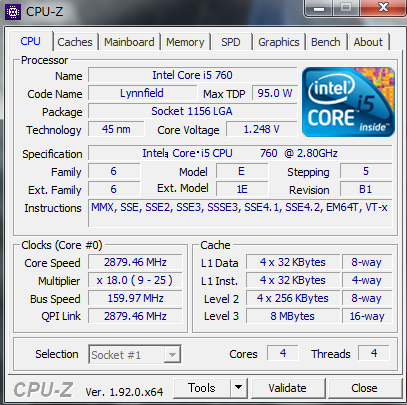Click the Close button at bottom

click(x=364, y=388)
